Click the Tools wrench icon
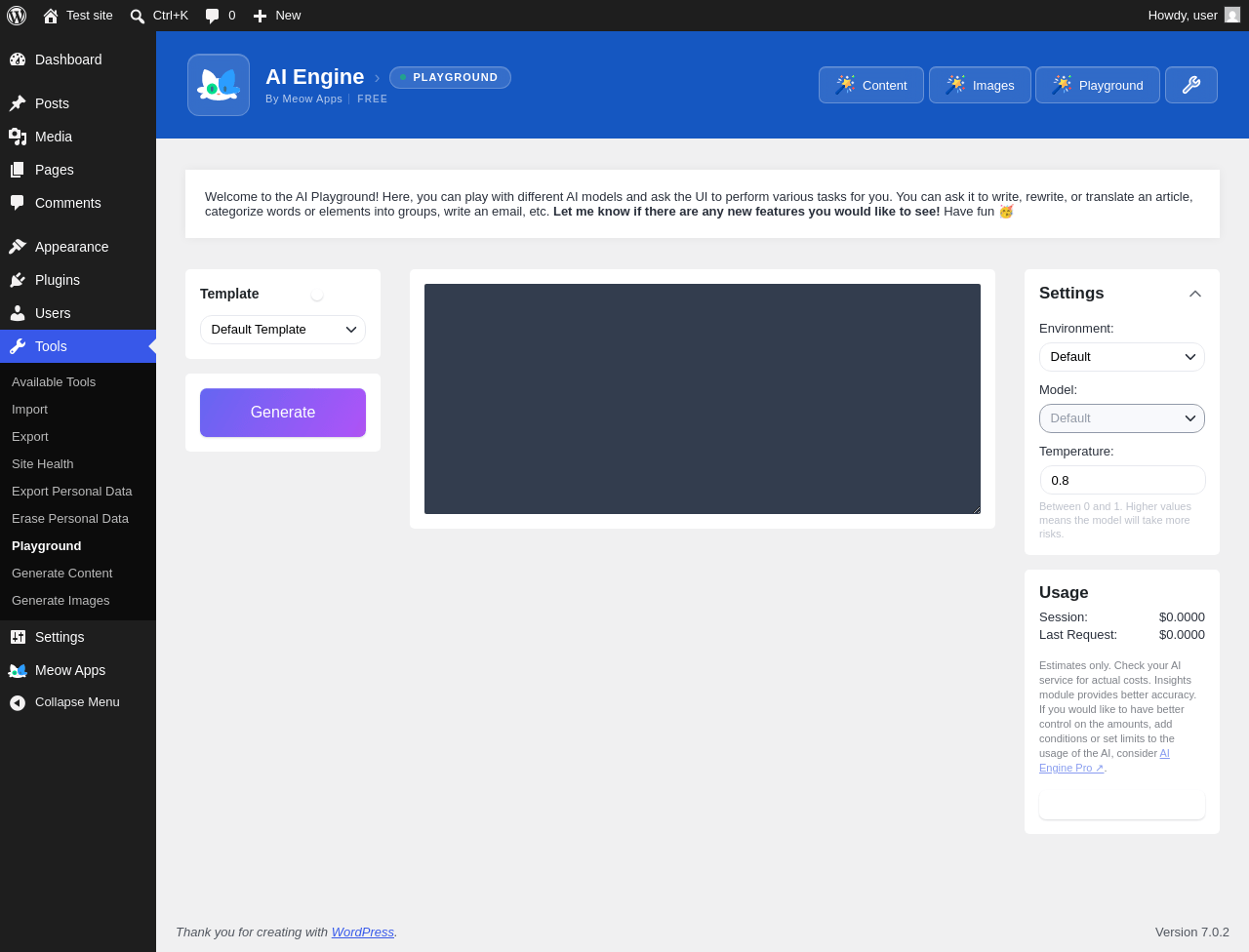 tap(18, 346)
